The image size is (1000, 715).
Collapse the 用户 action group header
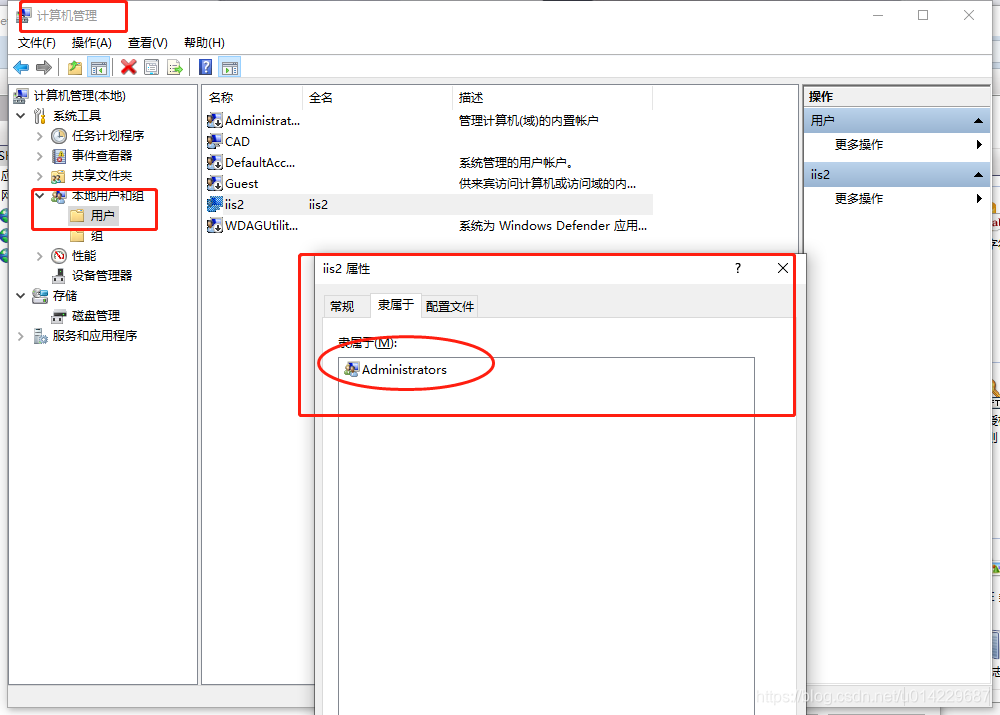click(975, 119)
